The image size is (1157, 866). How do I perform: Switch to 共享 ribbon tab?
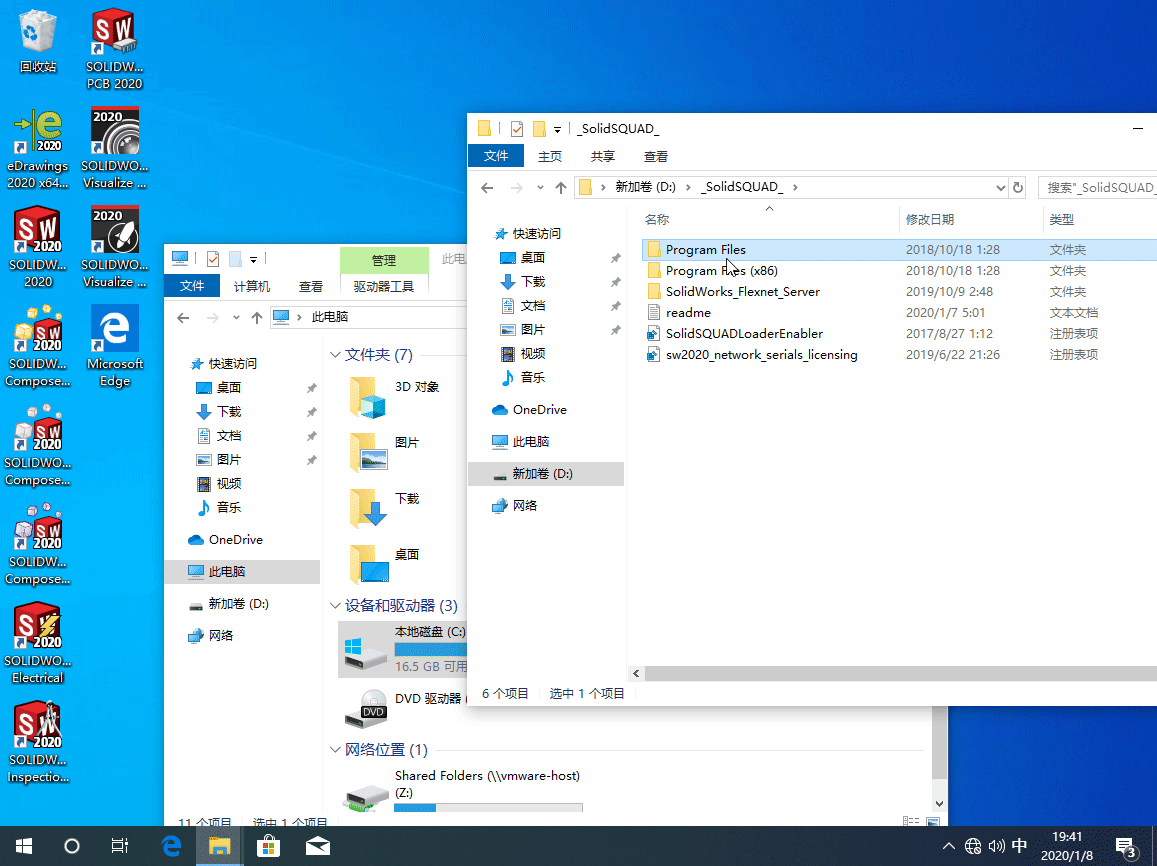click(x=603, y=156)
